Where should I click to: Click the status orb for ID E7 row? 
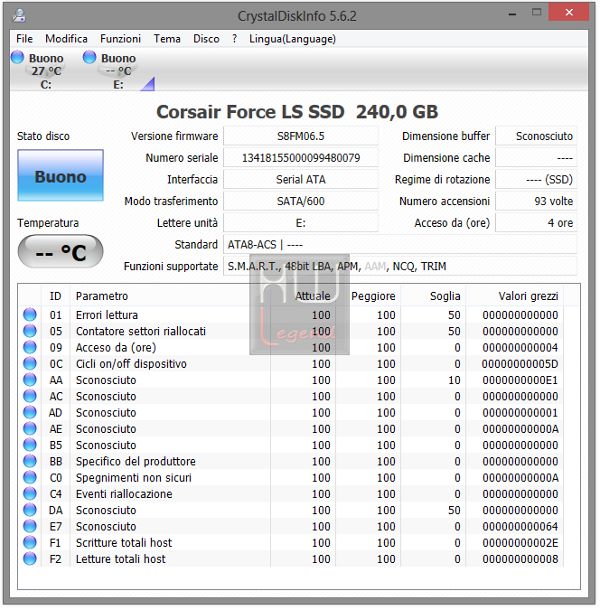pyautogui.click(x=30, y=526)
